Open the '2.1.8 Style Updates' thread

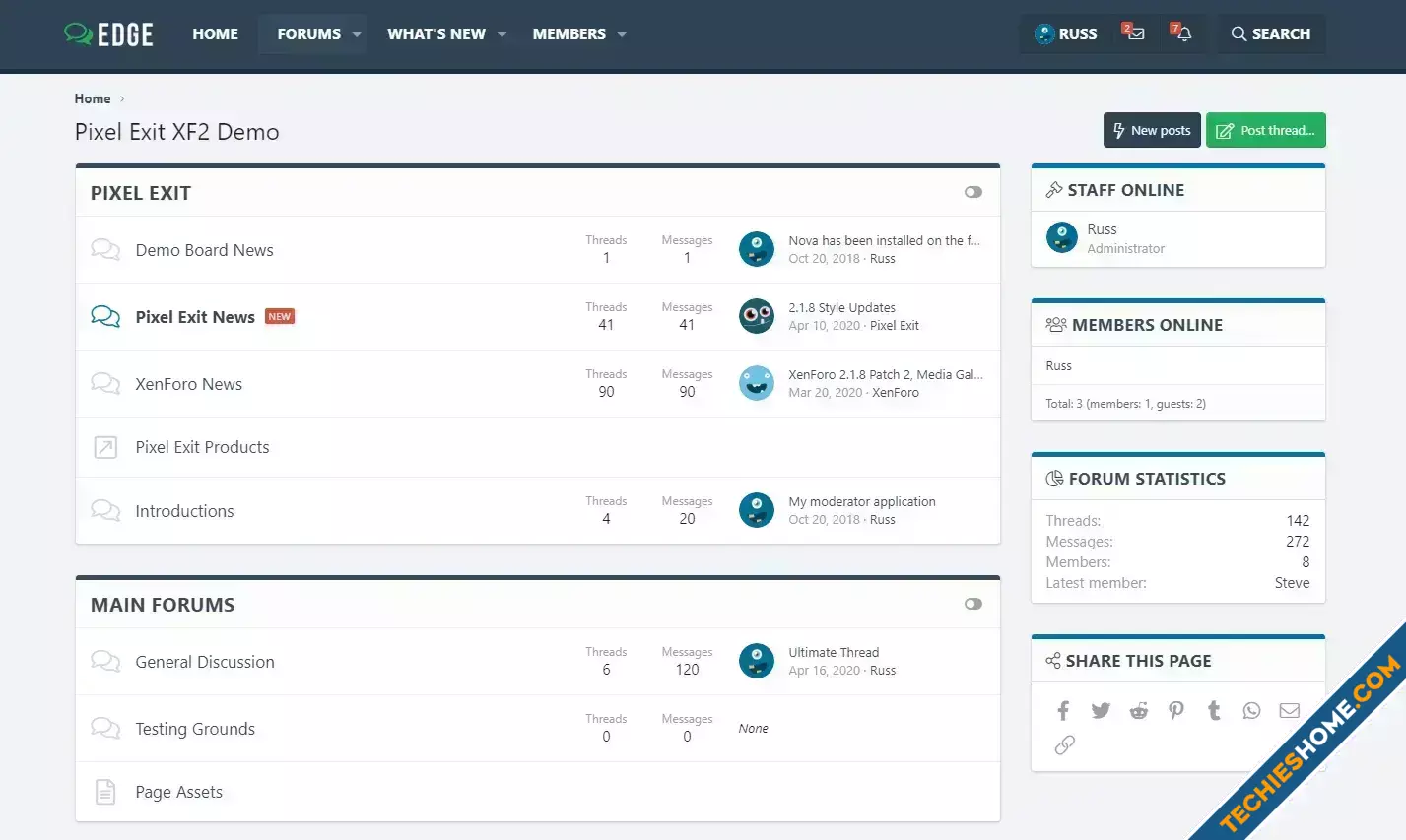841,307
